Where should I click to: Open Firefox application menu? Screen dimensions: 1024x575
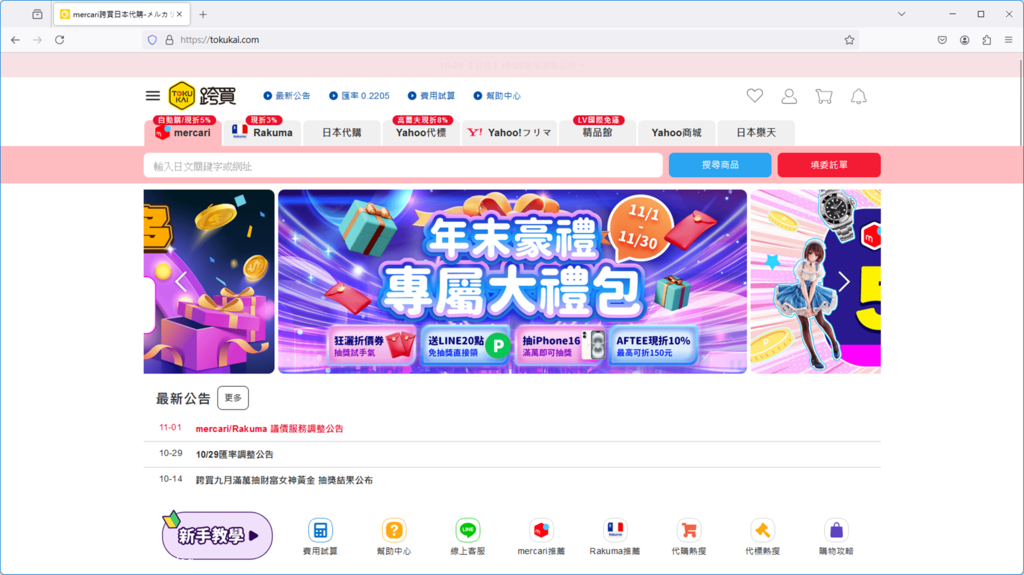pyautogui.click(x=1008, y=40)
